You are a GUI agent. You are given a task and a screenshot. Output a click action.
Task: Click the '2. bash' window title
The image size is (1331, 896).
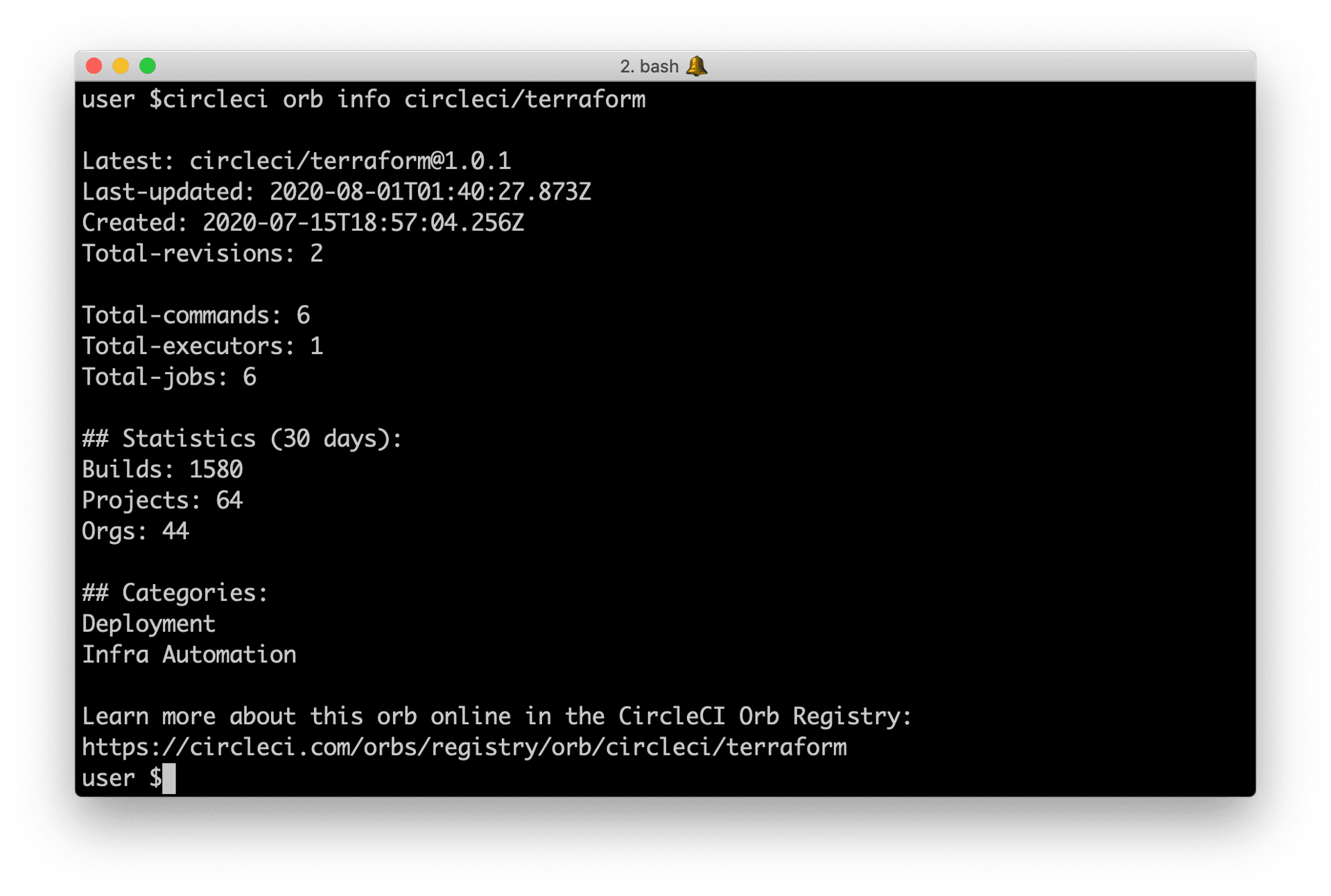click(649, 67)
